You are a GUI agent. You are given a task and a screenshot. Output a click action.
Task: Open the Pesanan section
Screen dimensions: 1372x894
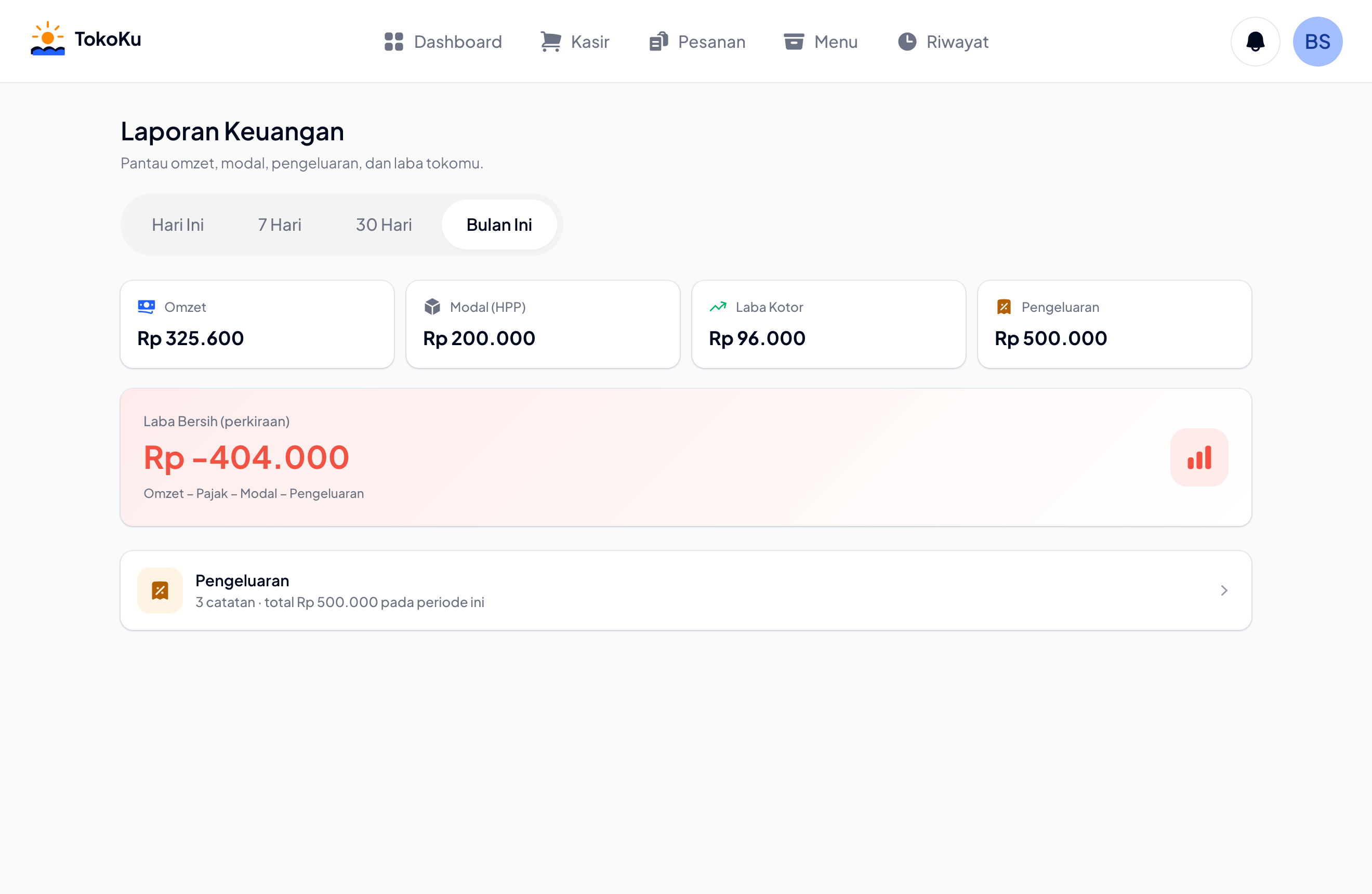[x=697, y=42]
